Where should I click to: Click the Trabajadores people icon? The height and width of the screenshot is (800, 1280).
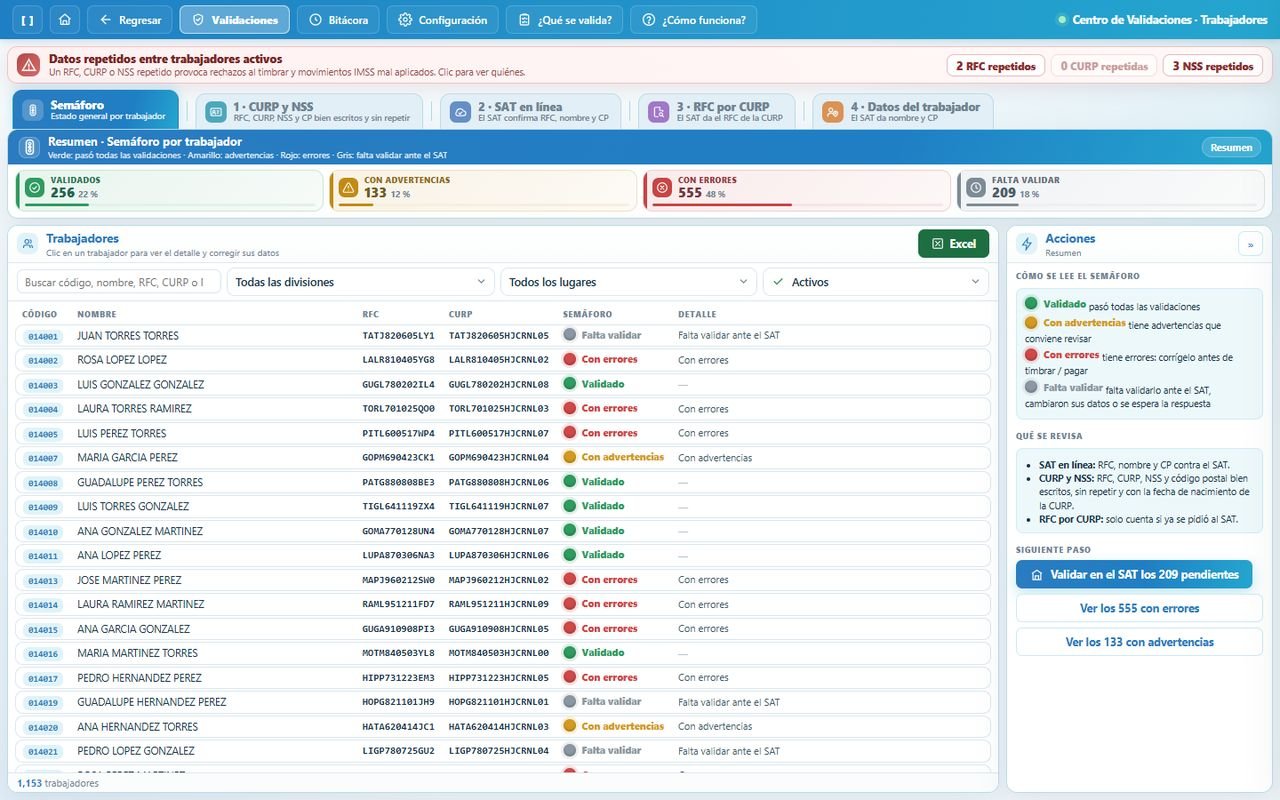click(x=27, y=244)
